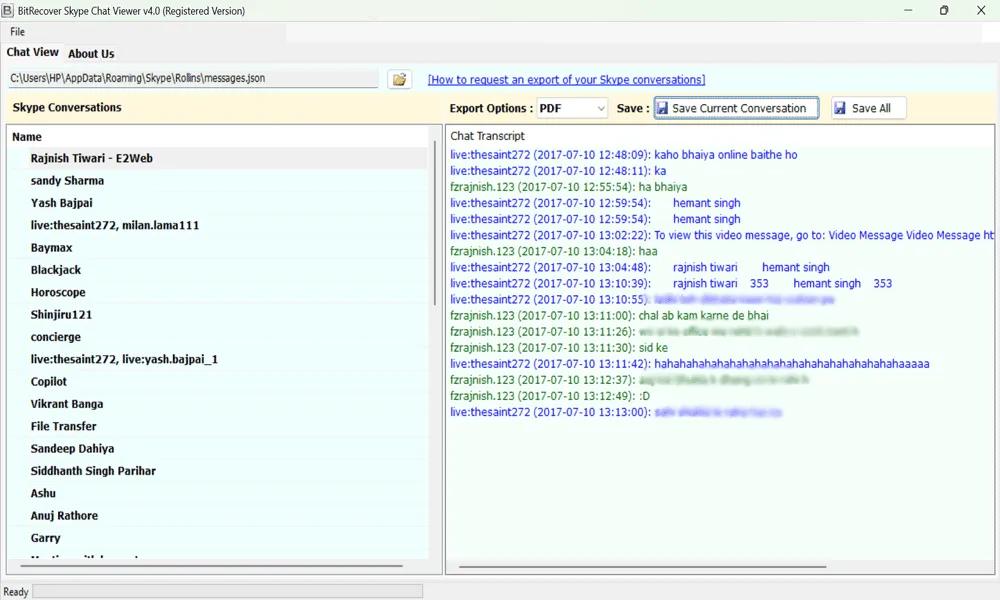The image size is (1000, 600).
Task: Click the browse folder icon
Action: (399, 79)
